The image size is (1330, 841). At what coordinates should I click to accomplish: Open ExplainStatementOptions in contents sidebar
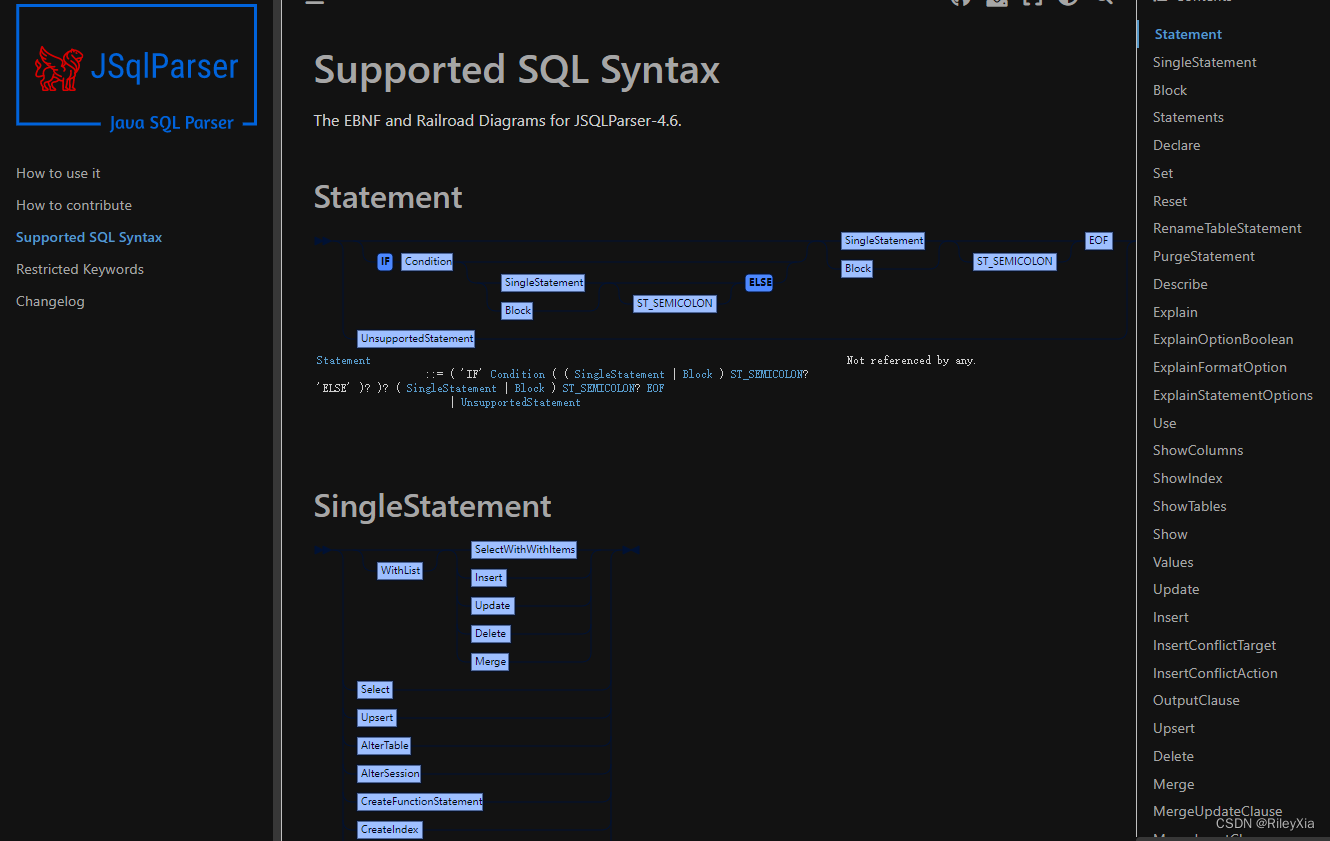tap(1232, 395)
